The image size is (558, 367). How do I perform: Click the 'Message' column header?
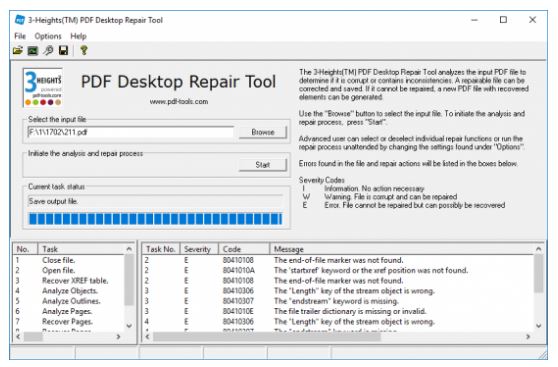pos(401,249)
